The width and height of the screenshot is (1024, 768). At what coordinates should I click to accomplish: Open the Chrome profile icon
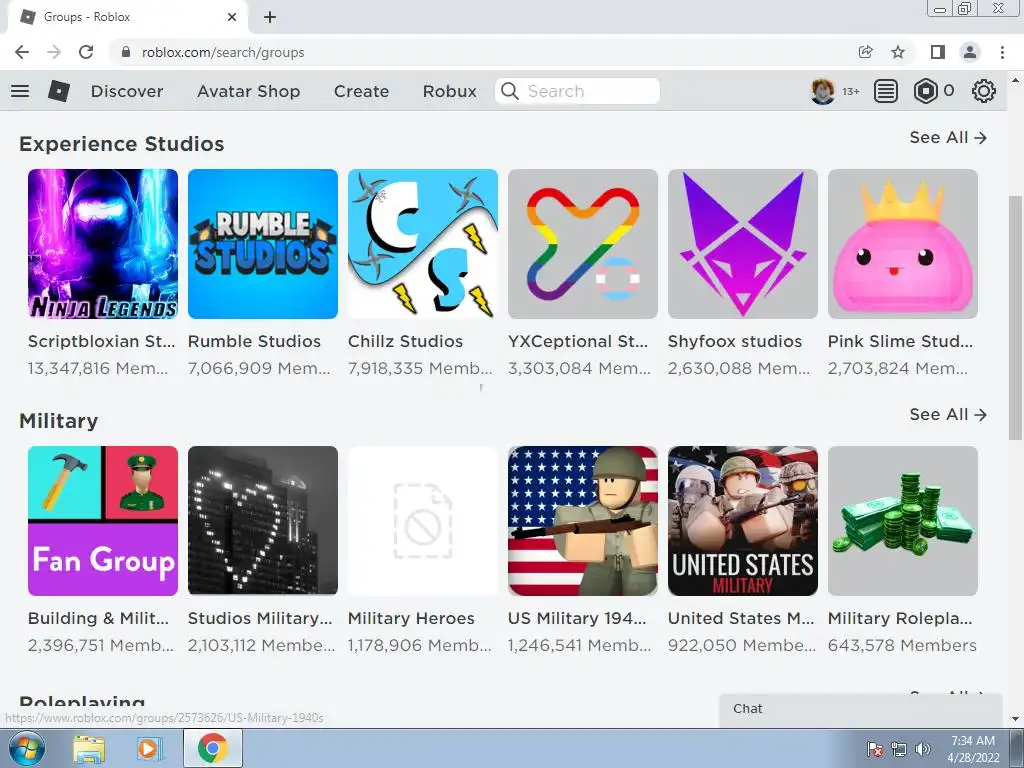pyautogui.click(x=970, y=52)
